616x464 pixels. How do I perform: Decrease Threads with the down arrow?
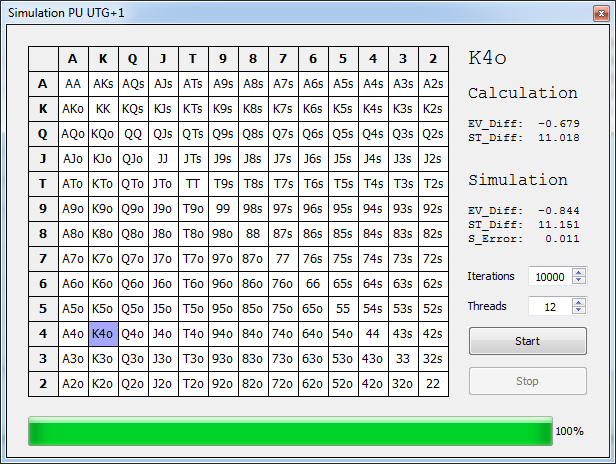pos(580,311)
